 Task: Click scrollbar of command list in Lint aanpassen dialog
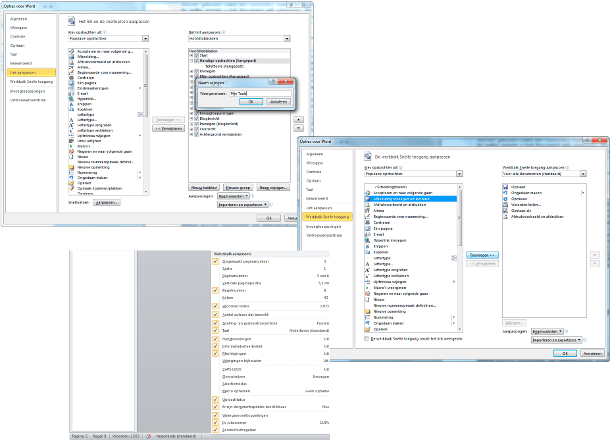tap(146, 122)
